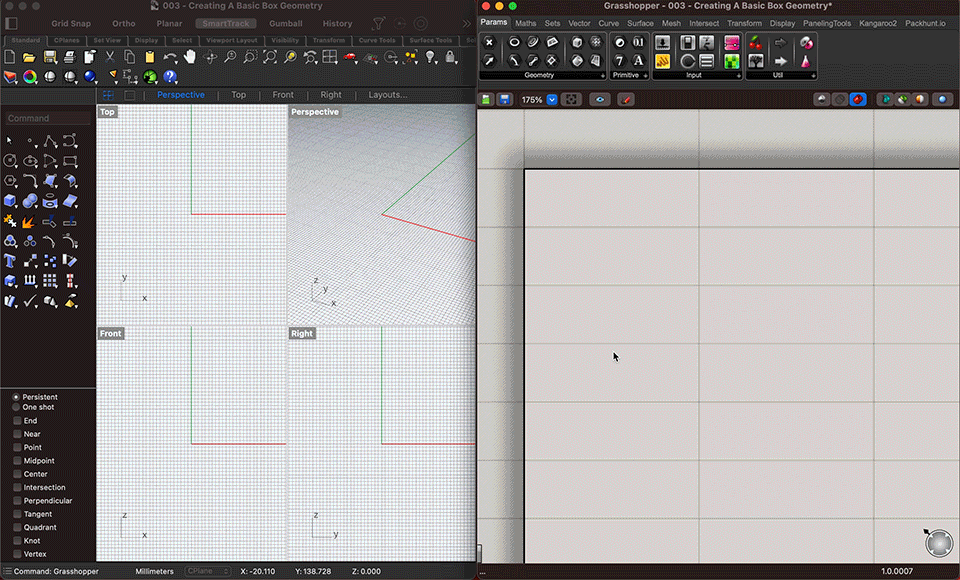Select the Text 'T' tool in sidebar
Screen dimensions: 960x580
[10, 260]
